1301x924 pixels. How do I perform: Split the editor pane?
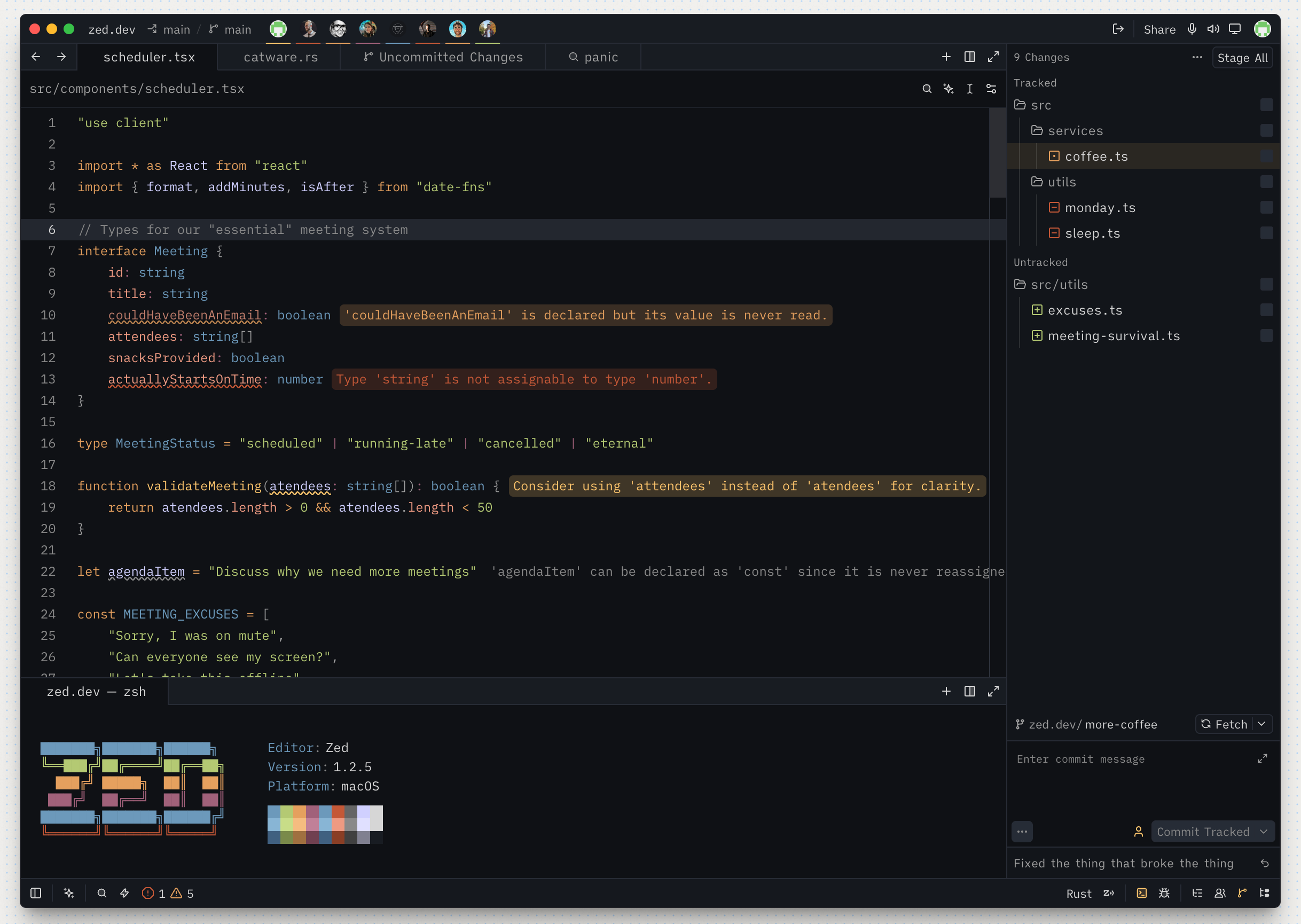click(970, 57)
